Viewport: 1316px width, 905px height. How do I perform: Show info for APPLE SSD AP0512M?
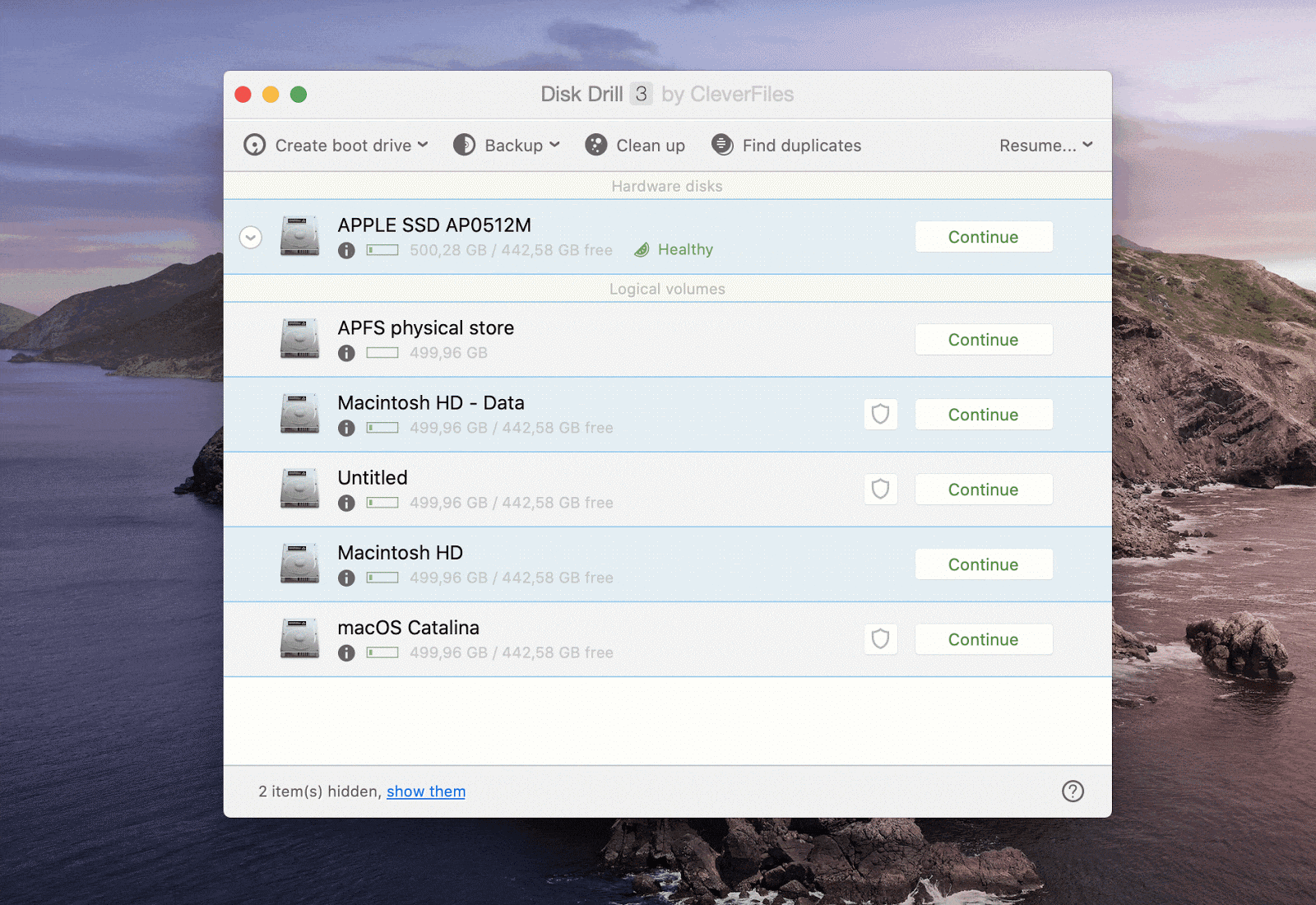[x=346, y=250]
